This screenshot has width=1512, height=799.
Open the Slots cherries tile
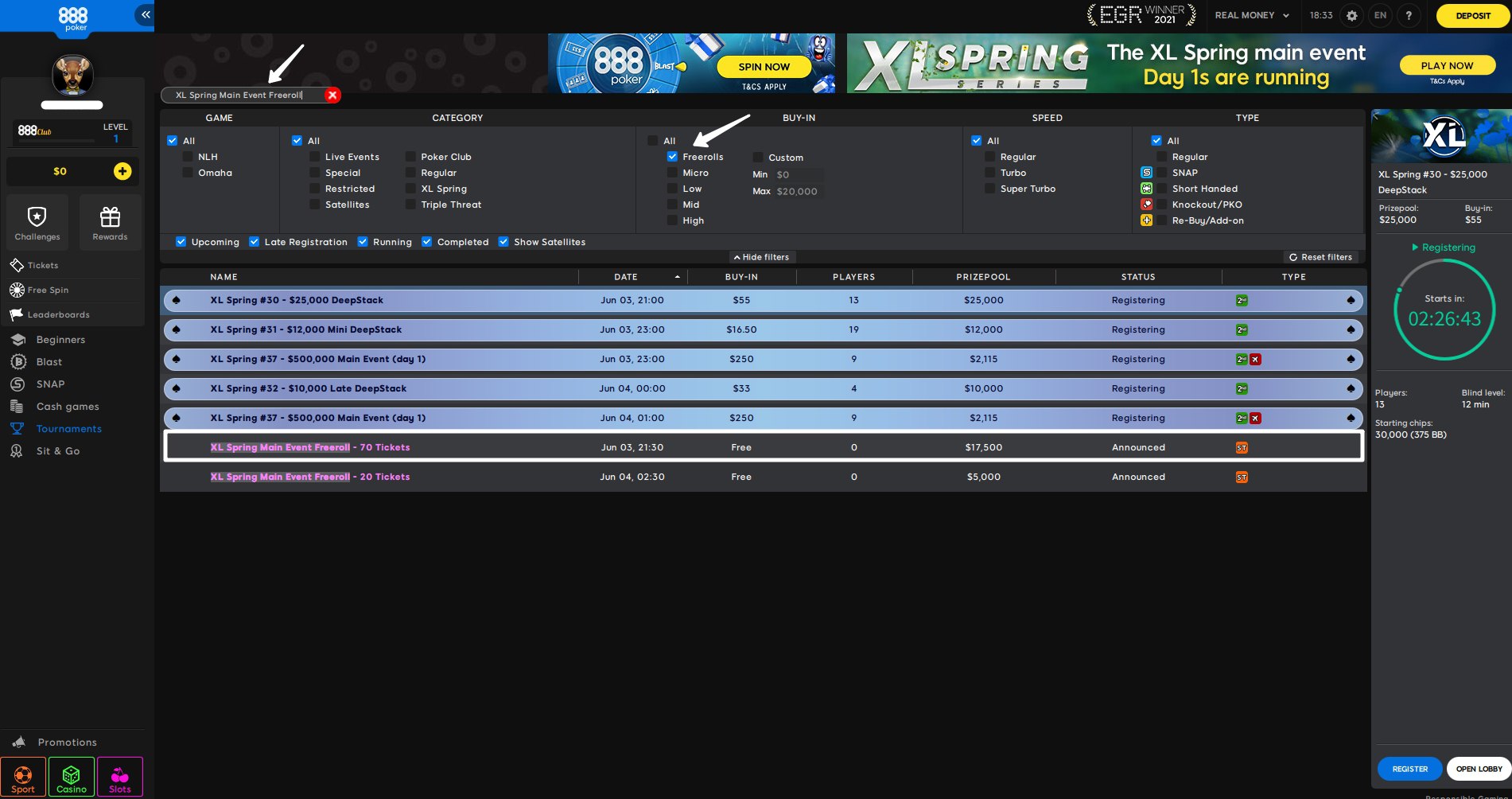(x=120, y=777)
